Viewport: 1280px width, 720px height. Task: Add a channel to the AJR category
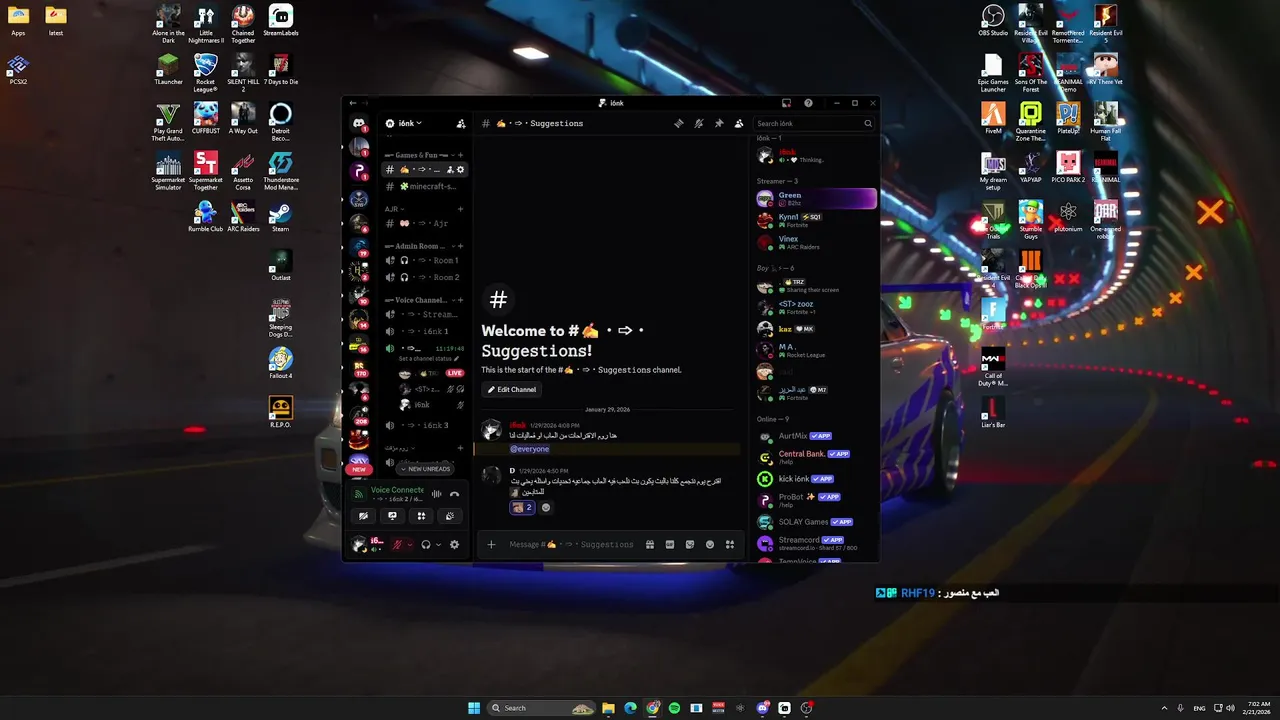460,209
